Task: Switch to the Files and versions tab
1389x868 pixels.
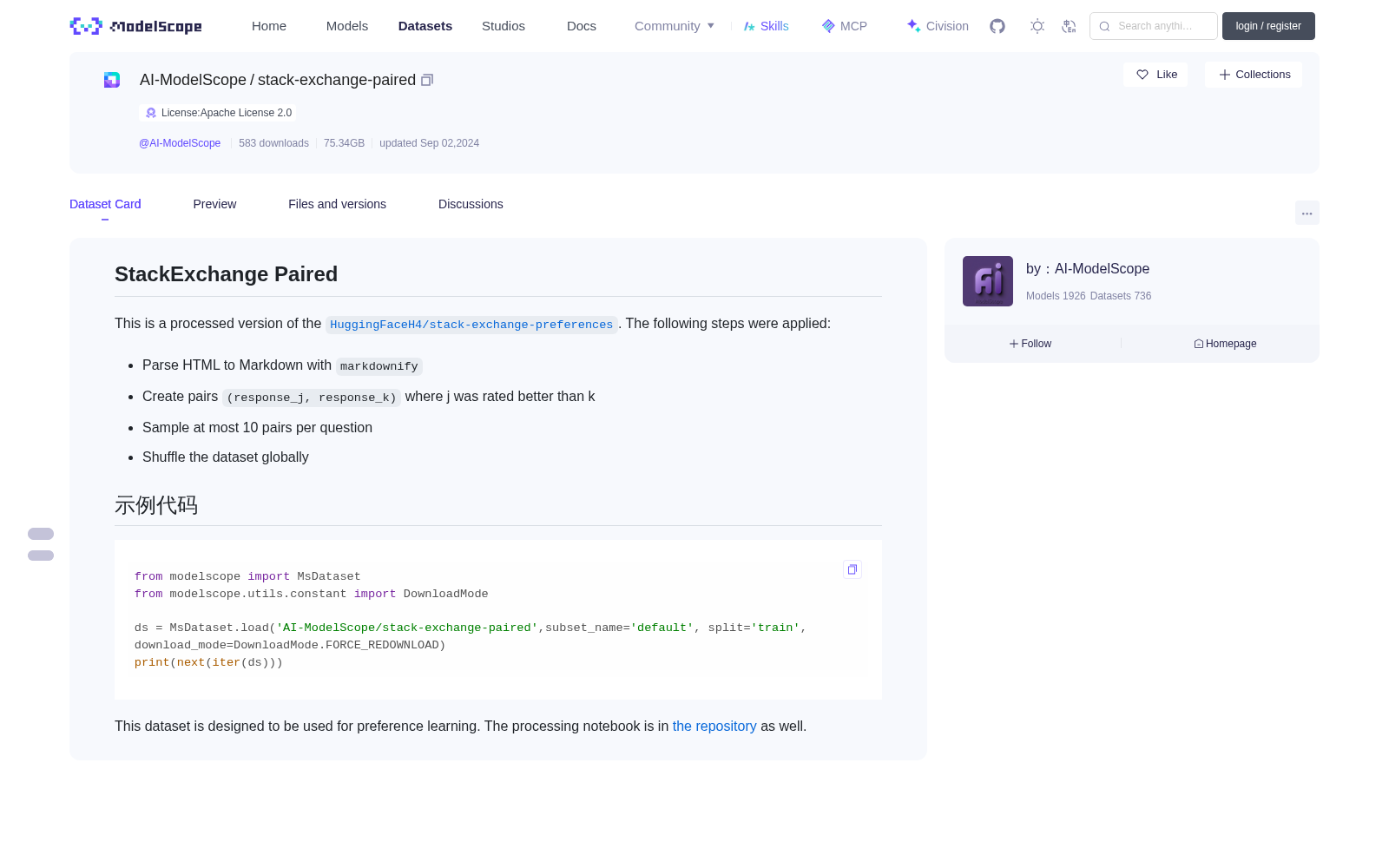Action: click(337, 204)
